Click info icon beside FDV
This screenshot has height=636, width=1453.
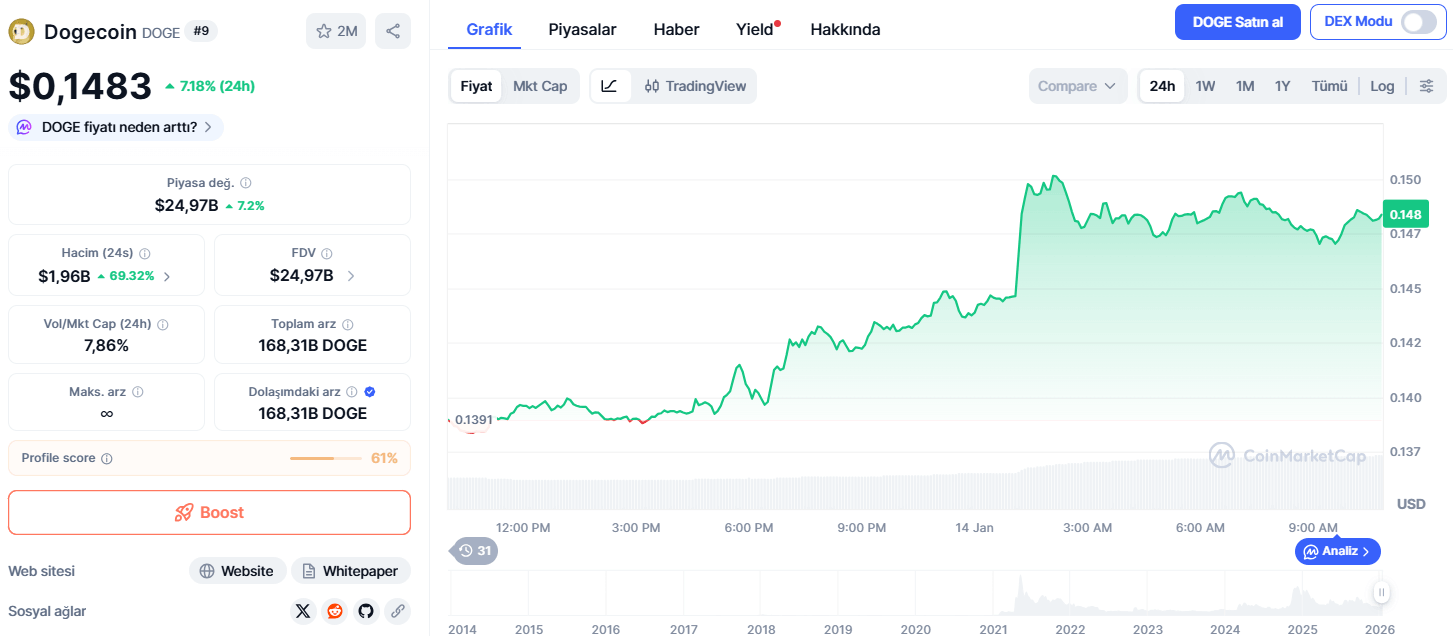(x=327, y=254)
